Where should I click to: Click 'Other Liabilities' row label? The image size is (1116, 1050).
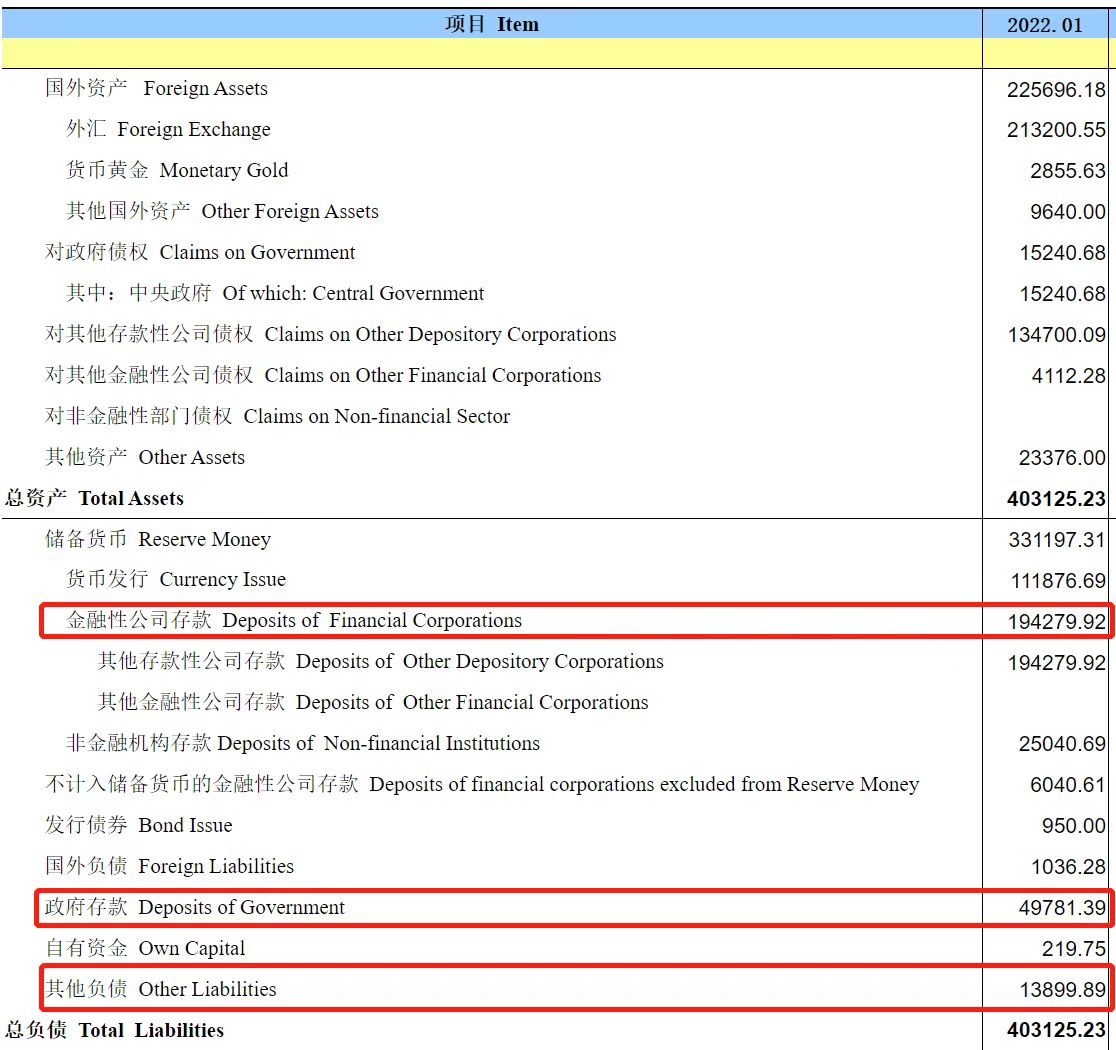click(160, 989)
